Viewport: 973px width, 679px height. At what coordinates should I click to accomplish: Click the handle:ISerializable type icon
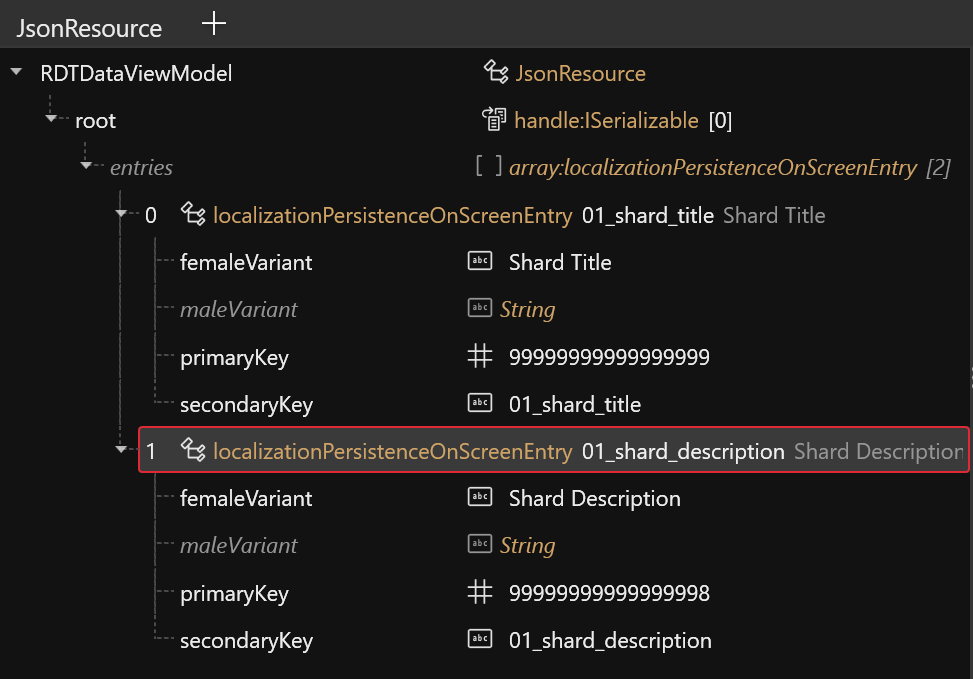(495, 121)
